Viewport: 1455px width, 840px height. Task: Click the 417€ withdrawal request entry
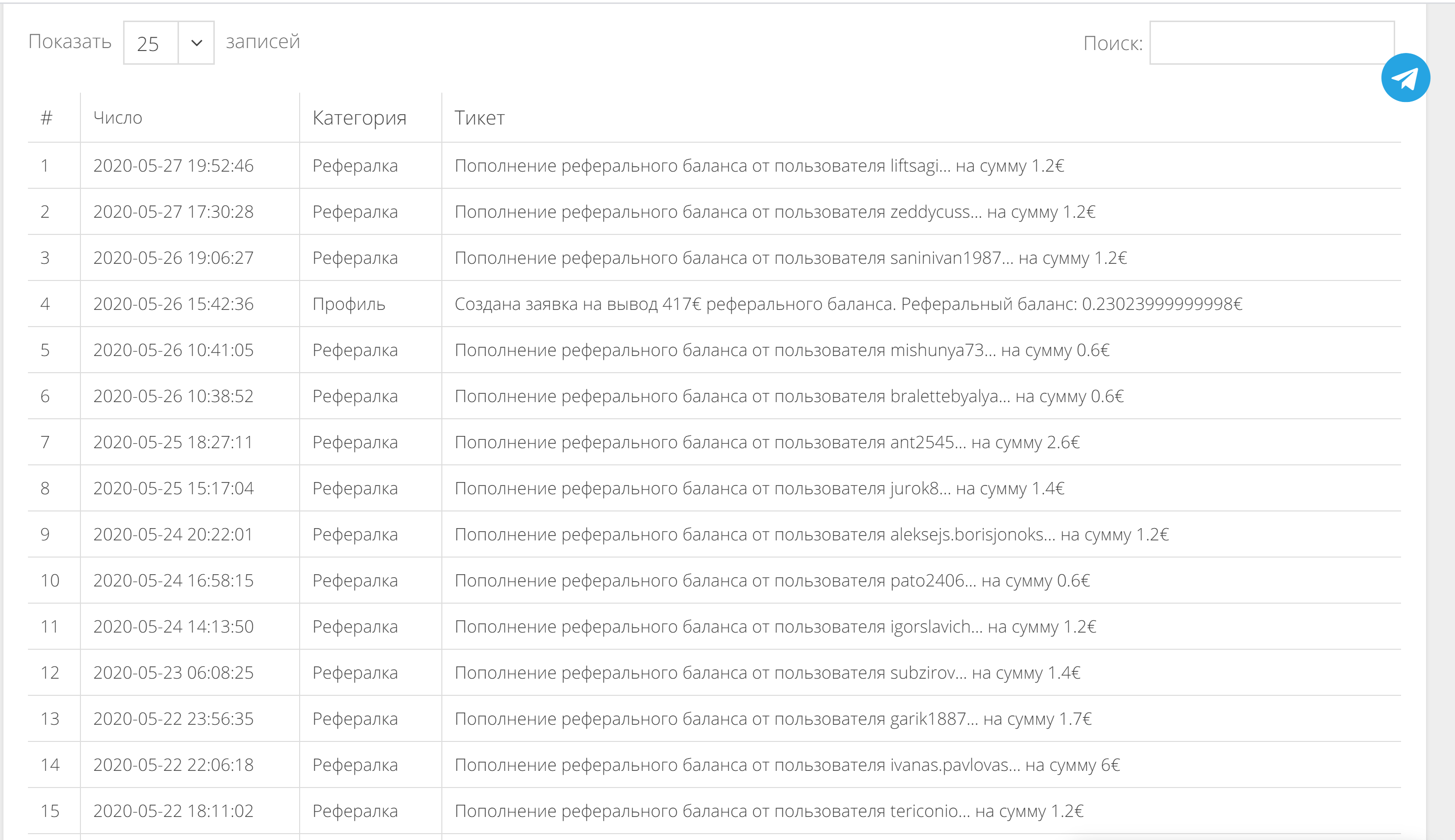pos(848,304)
